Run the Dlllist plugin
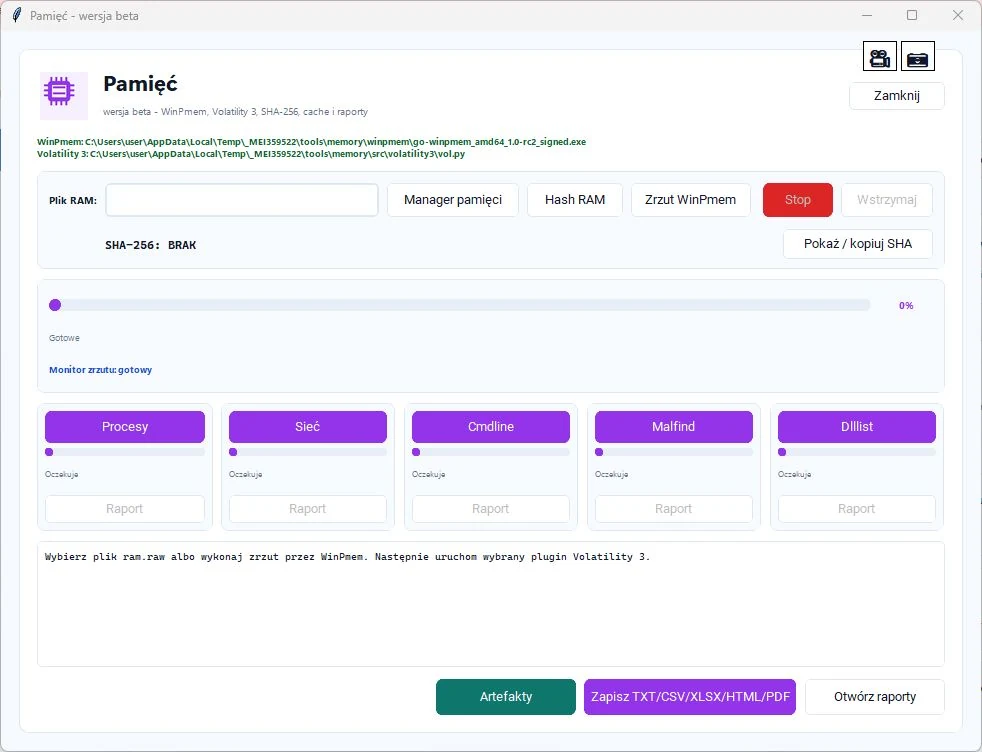This screenshot has height=752, width=982. (x=856, y=426)
